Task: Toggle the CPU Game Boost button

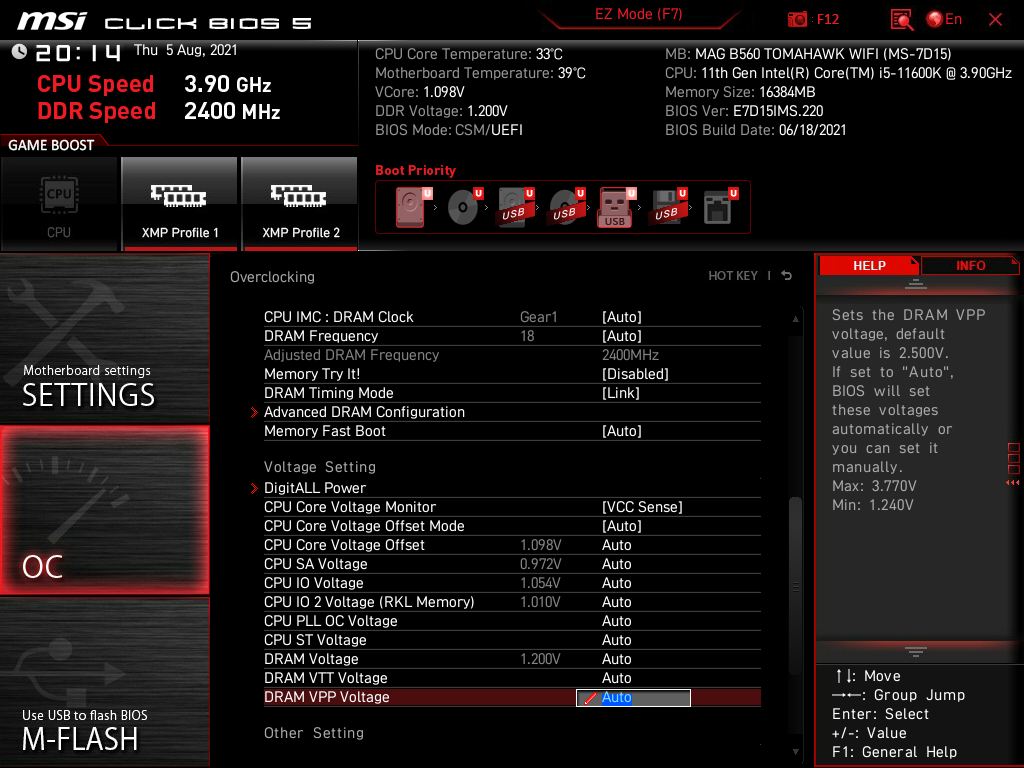Action: click(x=59, y=204)
